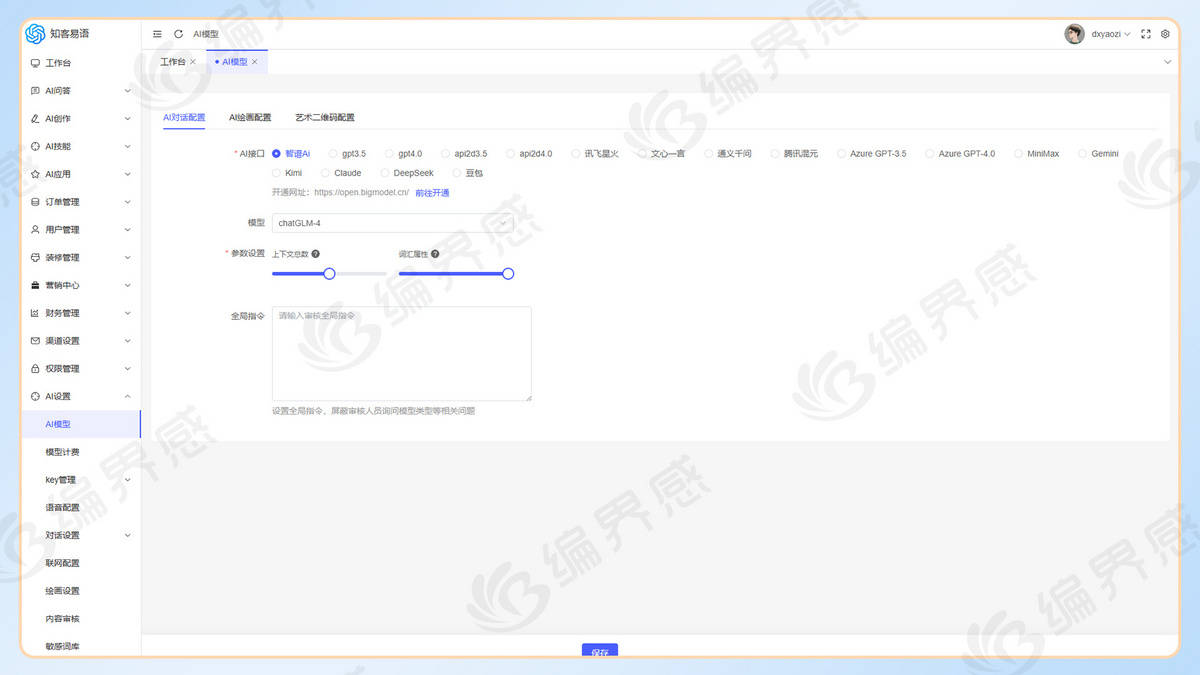
Task: Click the 订单管理 icon in sidebar
Action: [x=36, y=202]
